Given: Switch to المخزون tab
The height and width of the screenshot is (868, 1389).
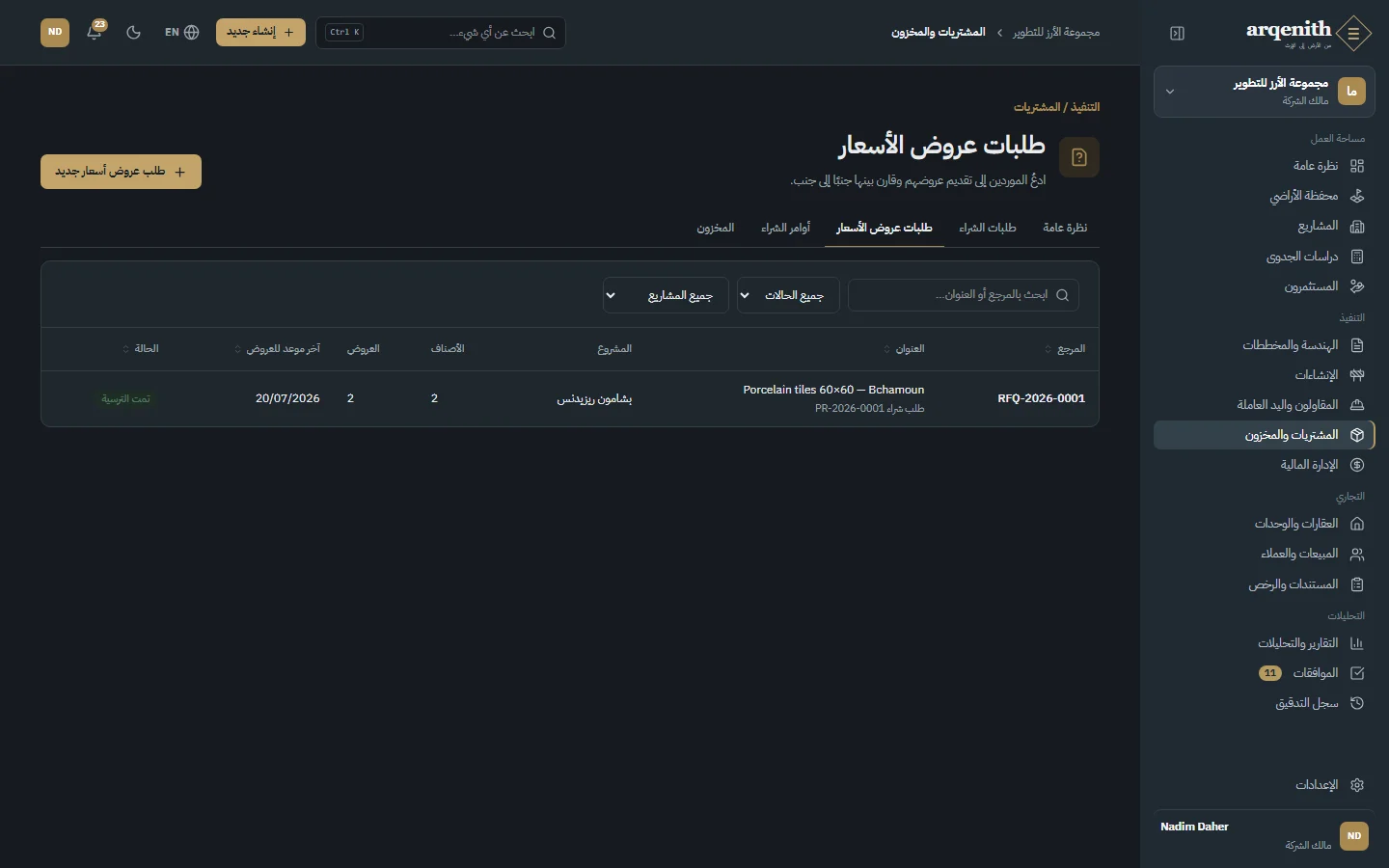Looking at the screenshot, I should (716, 228).
